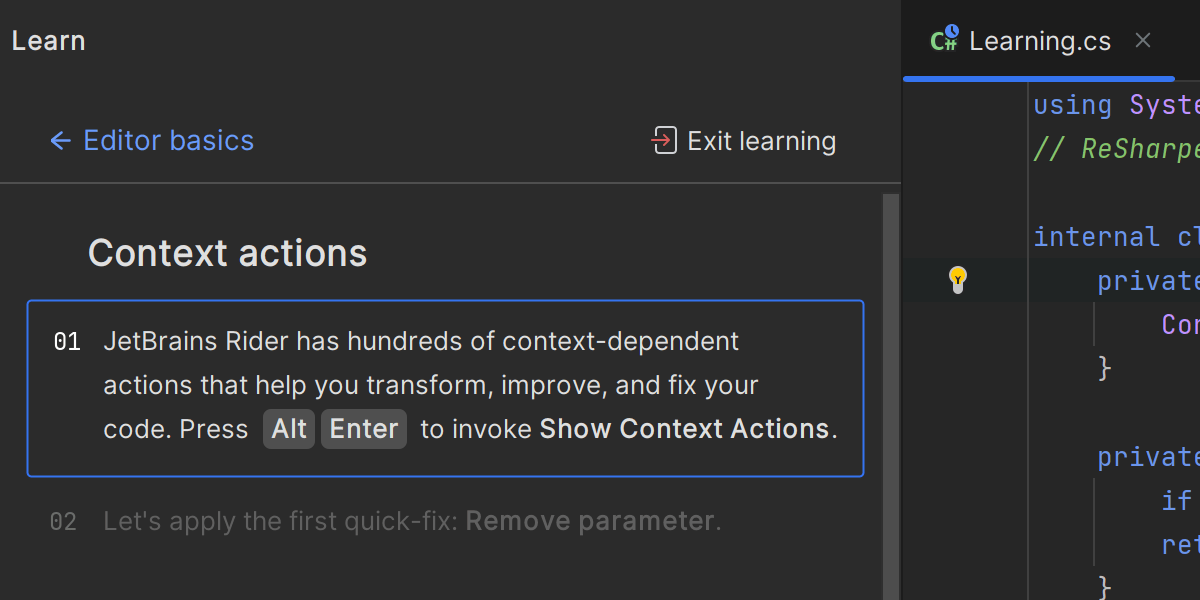Image resolution: width=1200 pixels, height=600 pixels.
Task: Click the Enter key shortcut badge
Action: (x=364, y=429)
